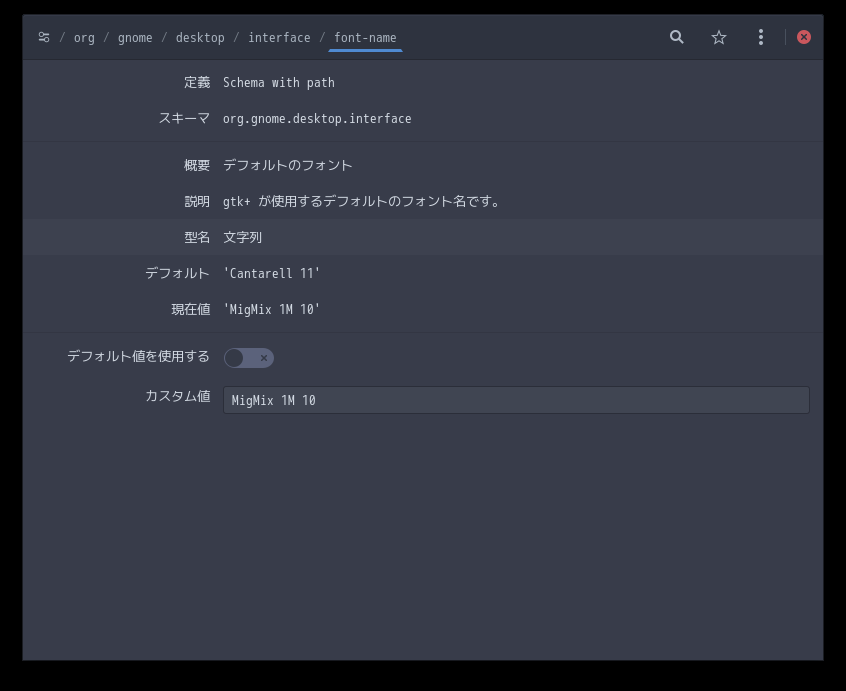Image resolution: width=846 pixels, height=691 pixels.
Task: Click the dconf root path icon
Action: [x=44, y=37]
